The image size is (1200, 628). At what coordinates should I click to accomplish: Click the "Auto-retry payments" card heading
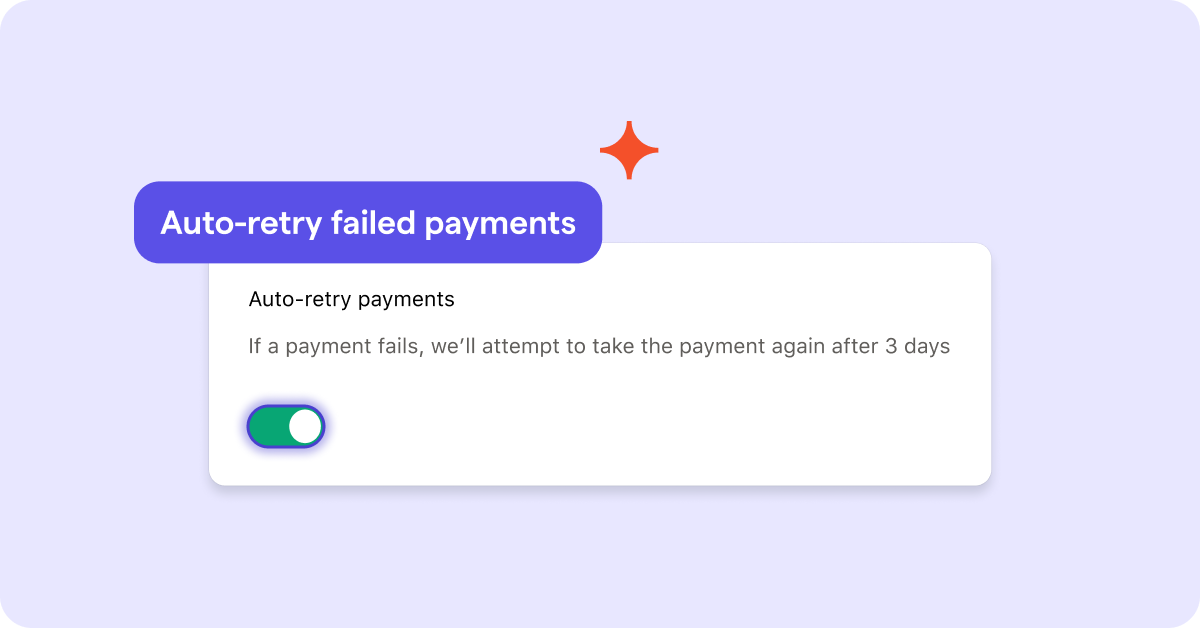pyautogui.click(x=351, y=299)
